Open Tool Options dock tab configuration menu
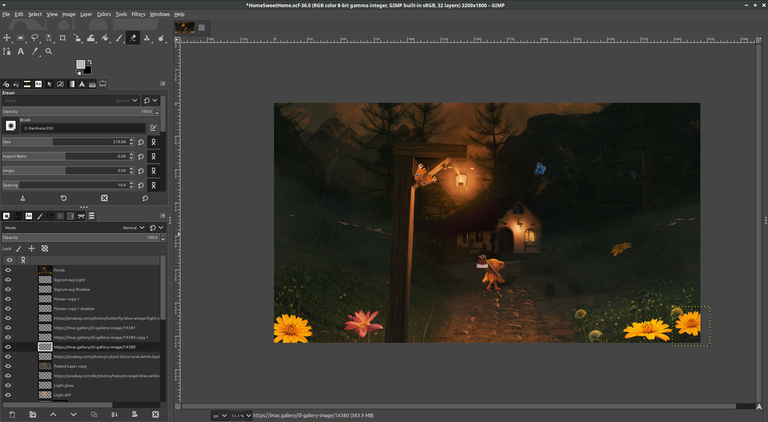 coord(163,84)
